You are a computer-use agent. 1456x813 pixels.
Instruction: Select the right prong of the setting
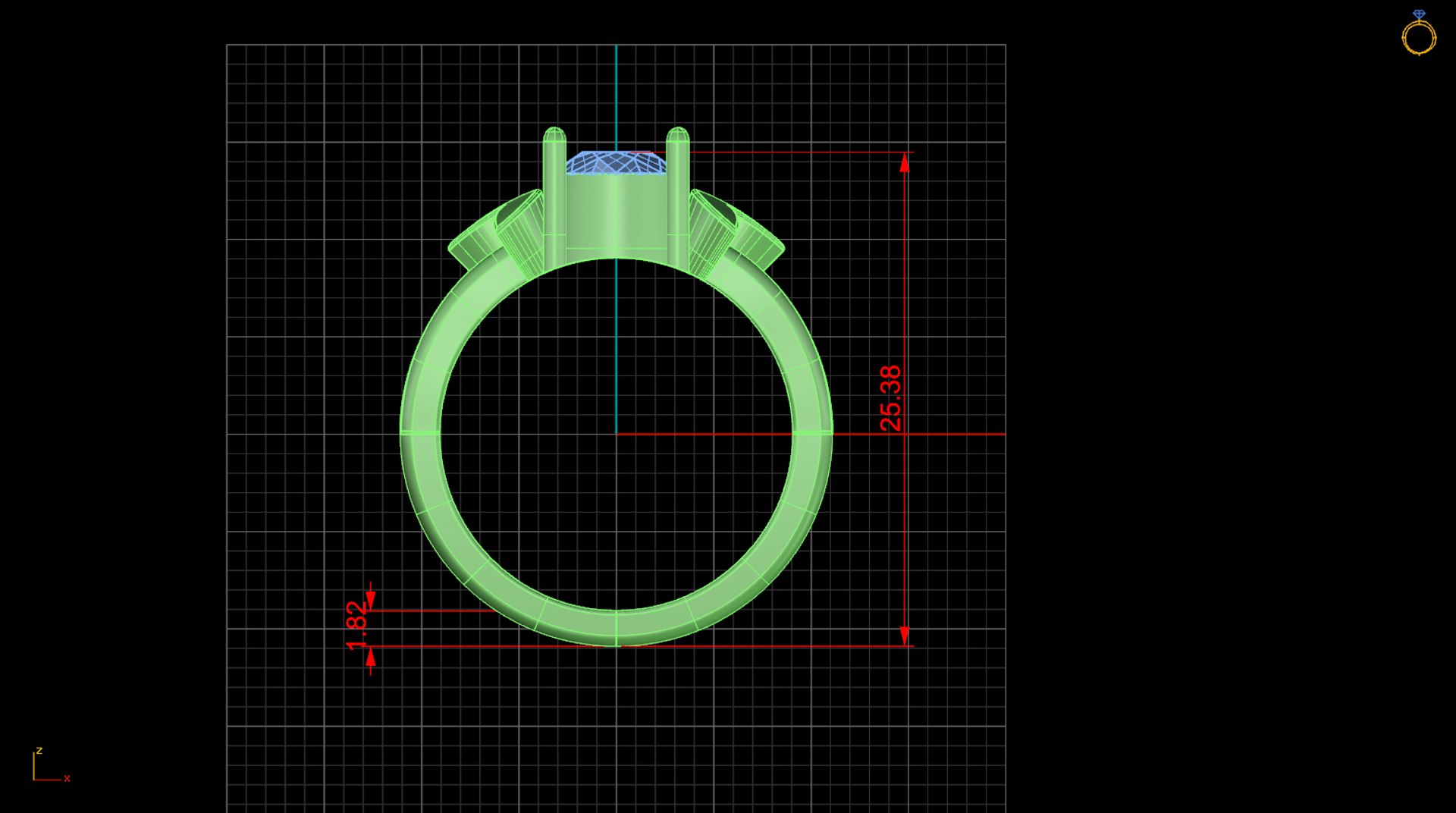coord(677,198)
